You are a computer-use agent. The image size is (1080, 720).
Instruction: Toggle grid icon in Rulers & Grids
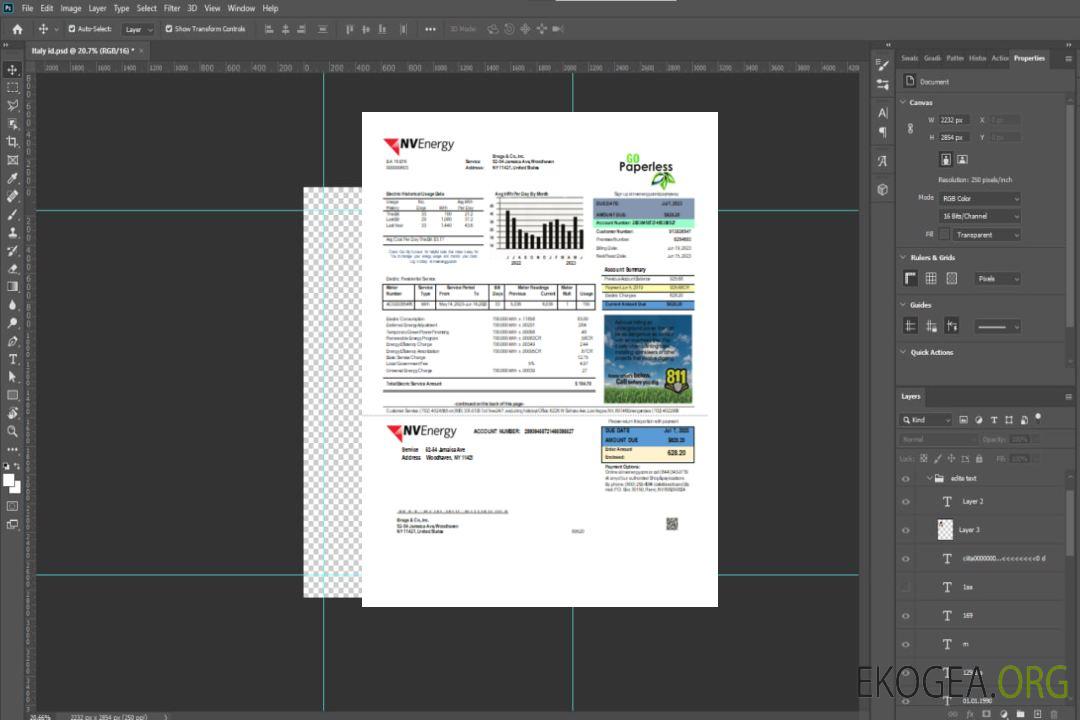click(x=931, y=278)
